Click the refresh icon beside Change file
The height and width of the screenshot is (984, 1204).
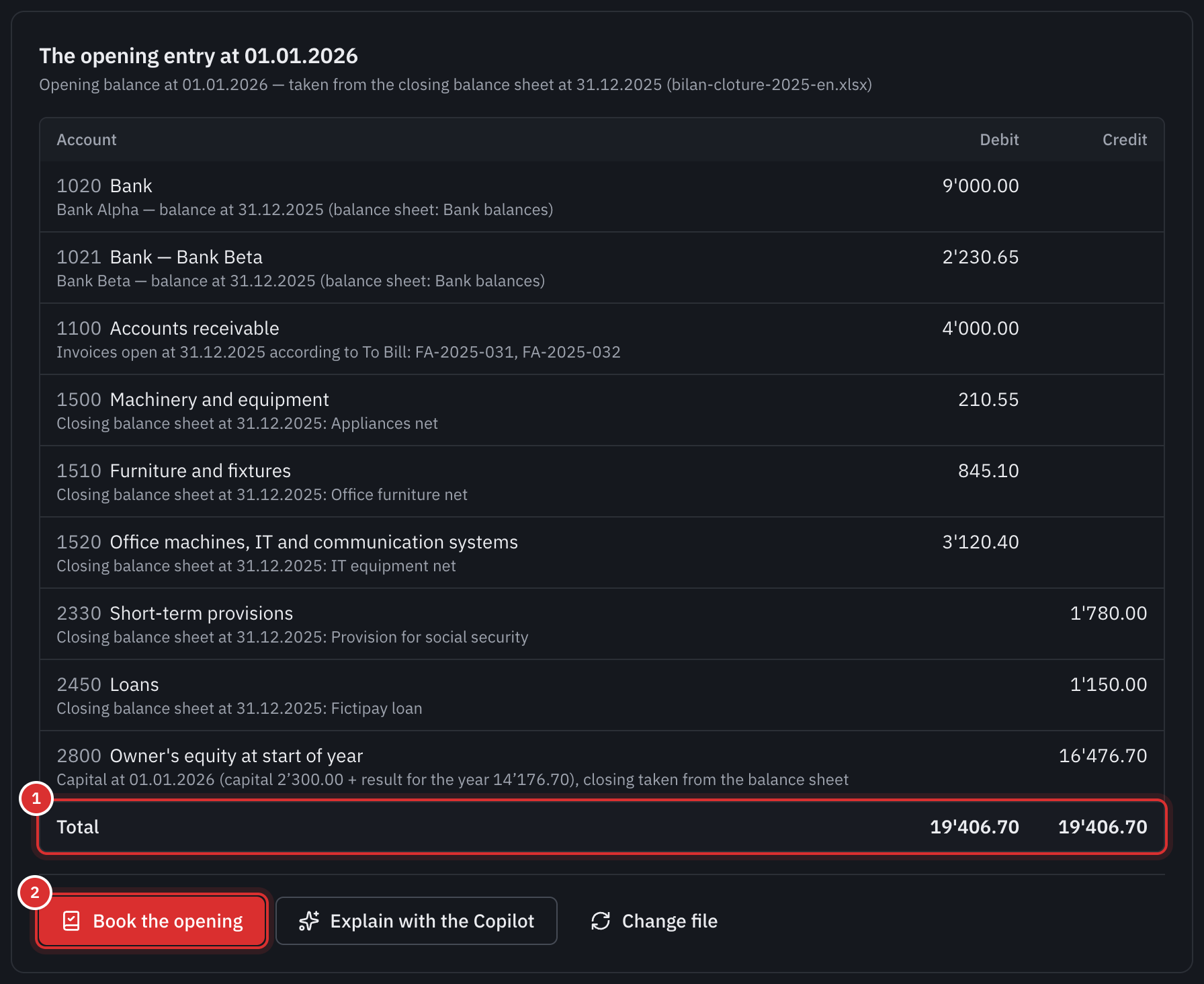click(x=601, y=921)
